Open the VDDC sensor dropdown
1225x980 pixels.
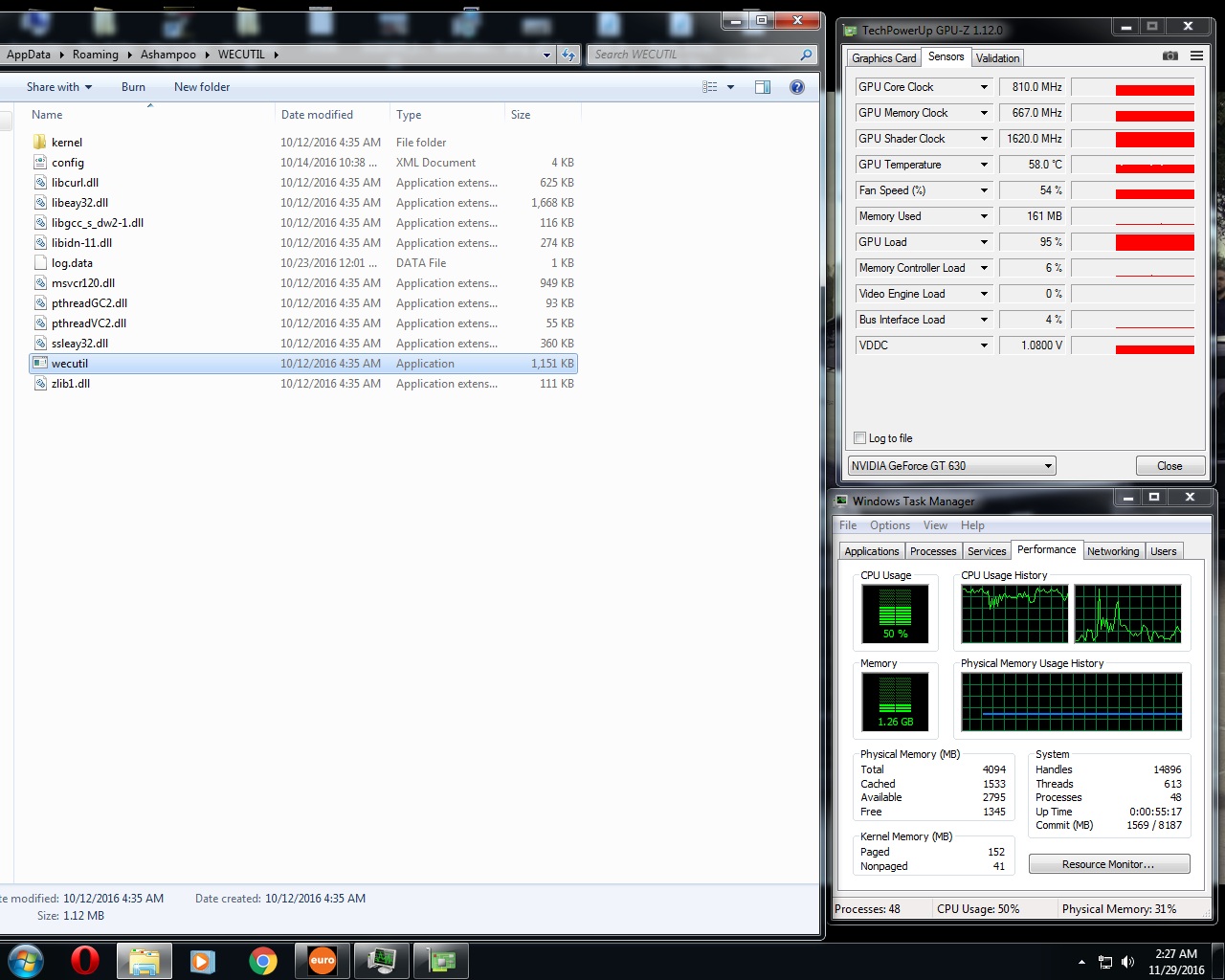point(984,345)
